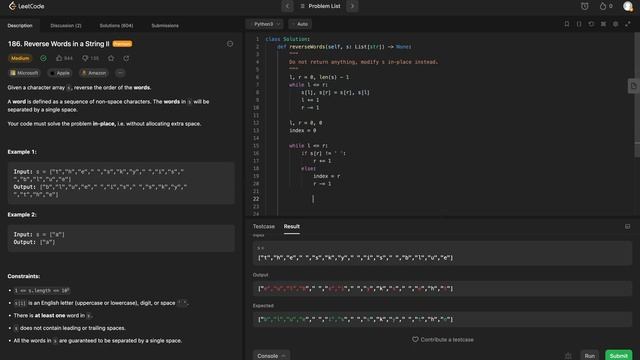640x360 pixels.
Task: Click Contribute a testcase link
Action: 443,340
